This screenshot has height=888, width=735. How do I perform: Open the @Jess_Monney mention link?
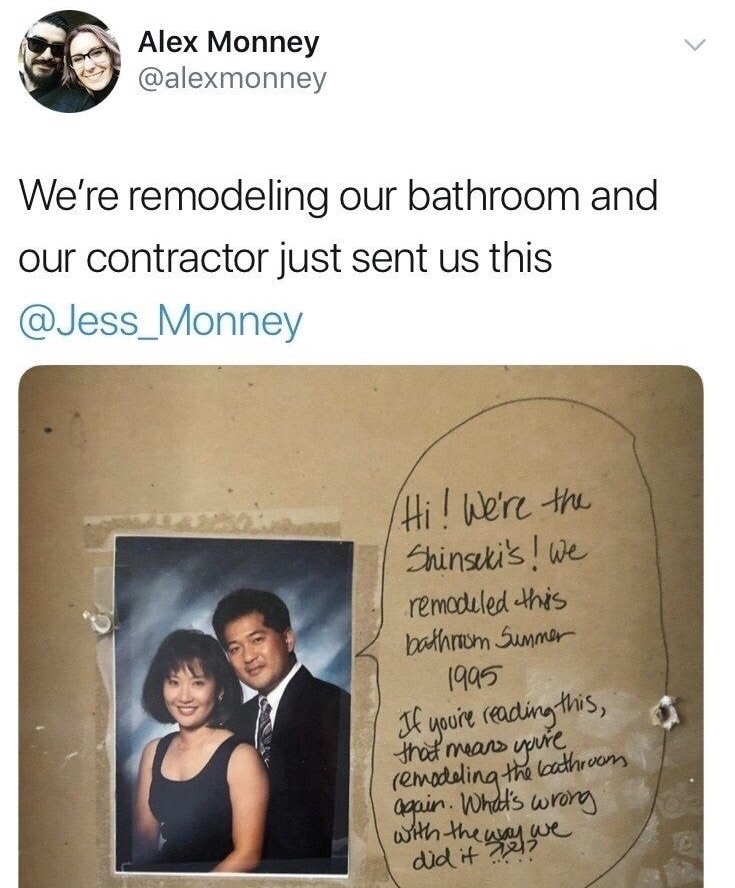pos(161,321)
